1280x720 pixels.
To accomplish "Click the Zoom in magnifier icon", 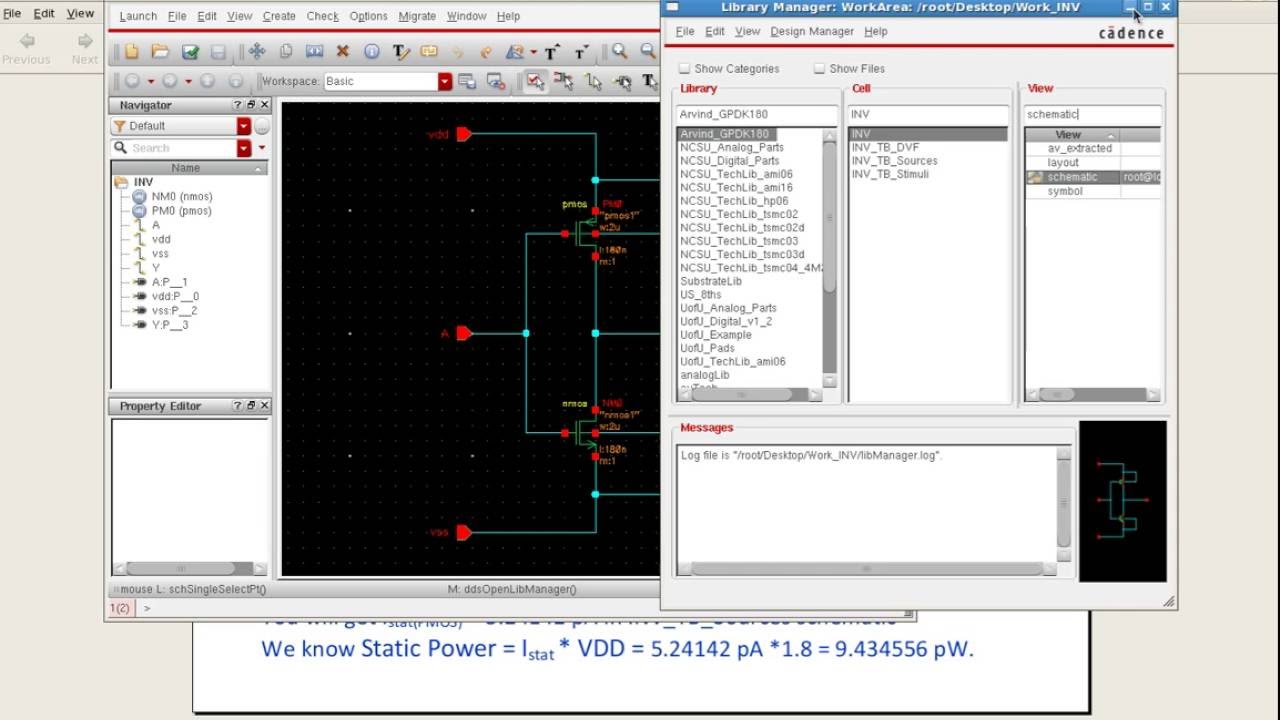I will click(x=620, y=52).
